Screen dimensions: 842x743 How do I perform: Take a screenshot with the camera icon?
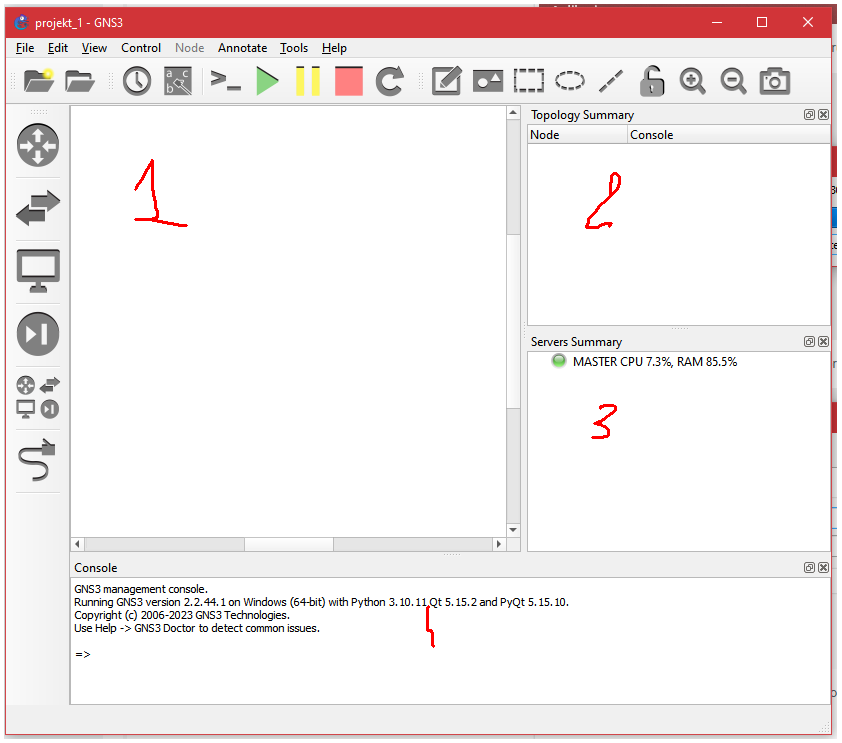pyautogui.click(x=775, y=81)
